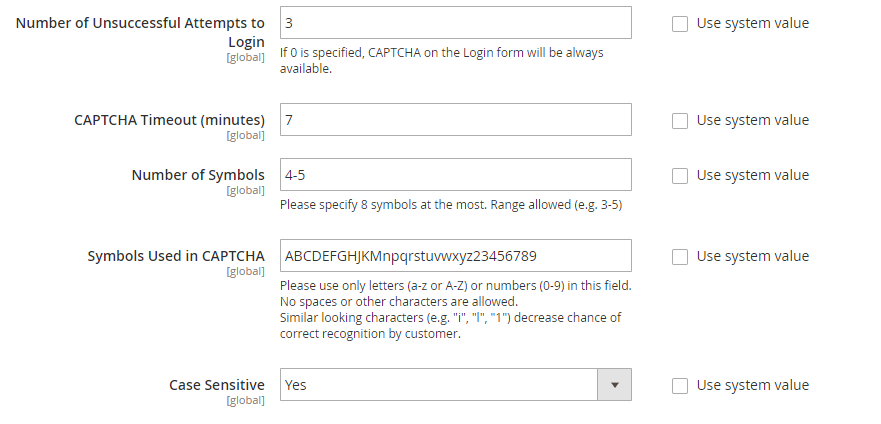This screenshot has width=881, height=424.
Task: Click the 'Symbols Used in CAPTCHA' label
Action: tap(176, 256)
